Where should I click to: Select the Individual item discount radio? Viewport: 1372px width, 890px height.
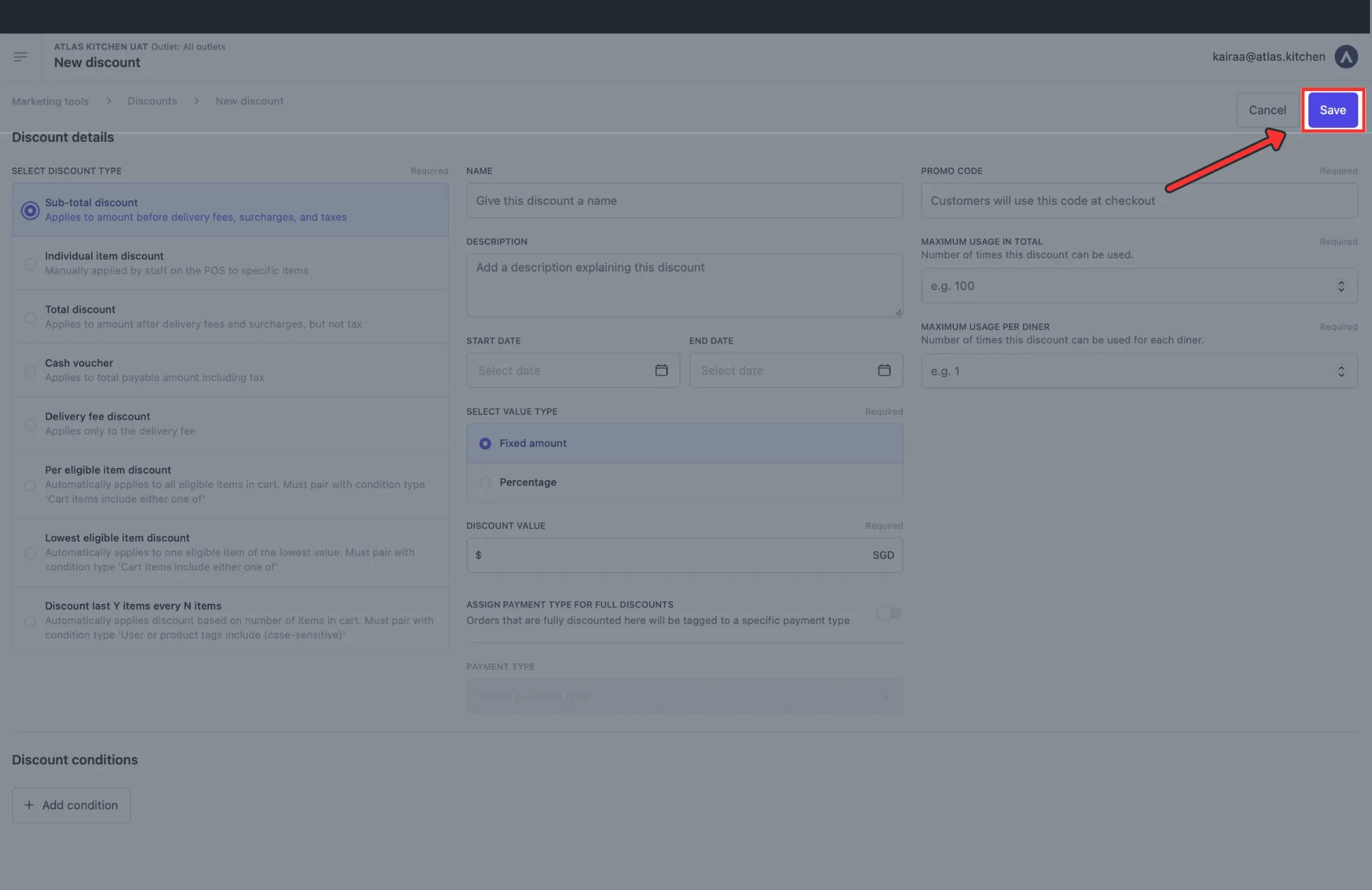[x=30, y=264]
